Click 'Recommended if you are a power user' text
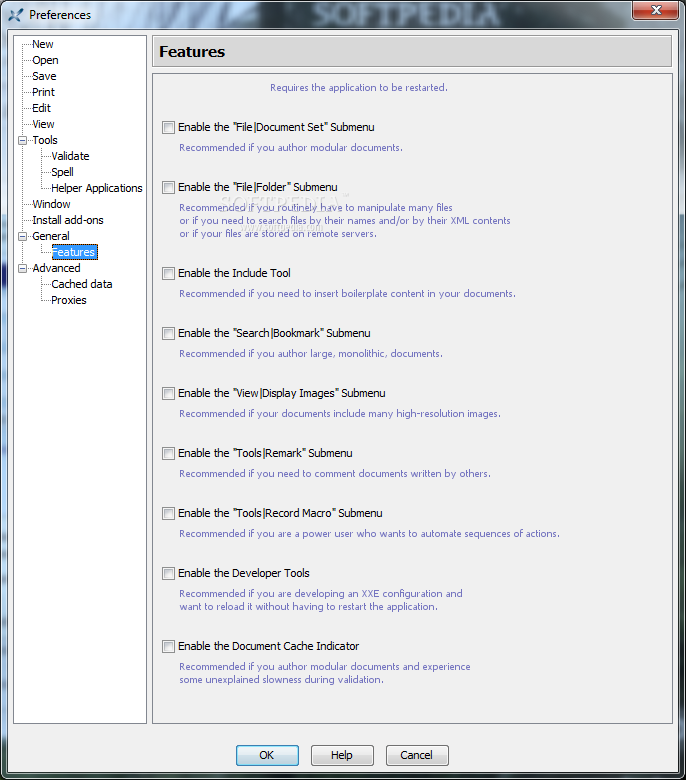This screenshot has width=686, height=780. coord(369,534)
